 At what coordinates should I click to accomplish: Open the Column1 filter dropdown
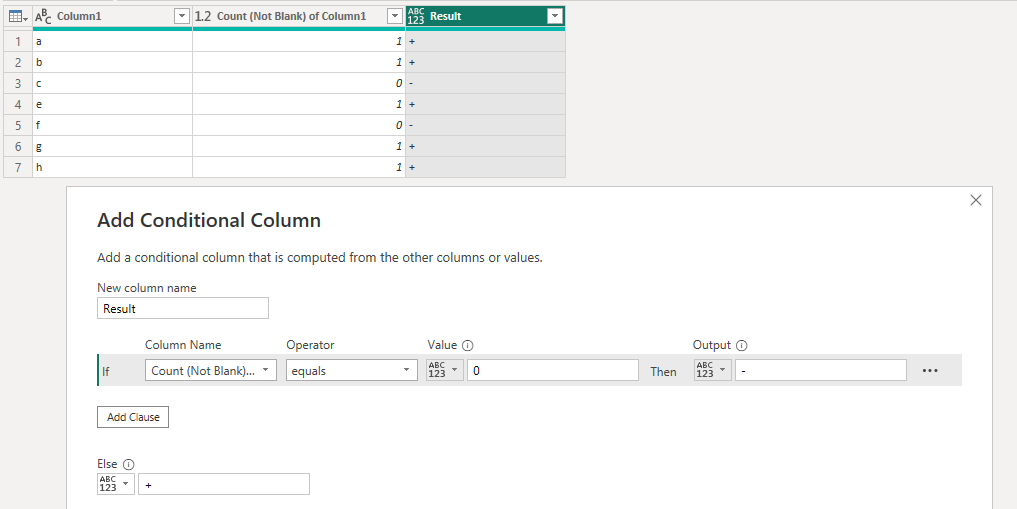182,16
